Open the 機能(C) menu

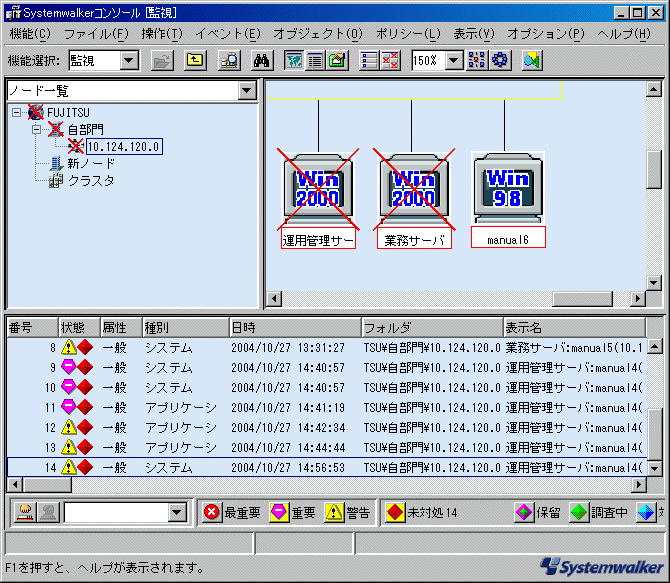point(30,33)
